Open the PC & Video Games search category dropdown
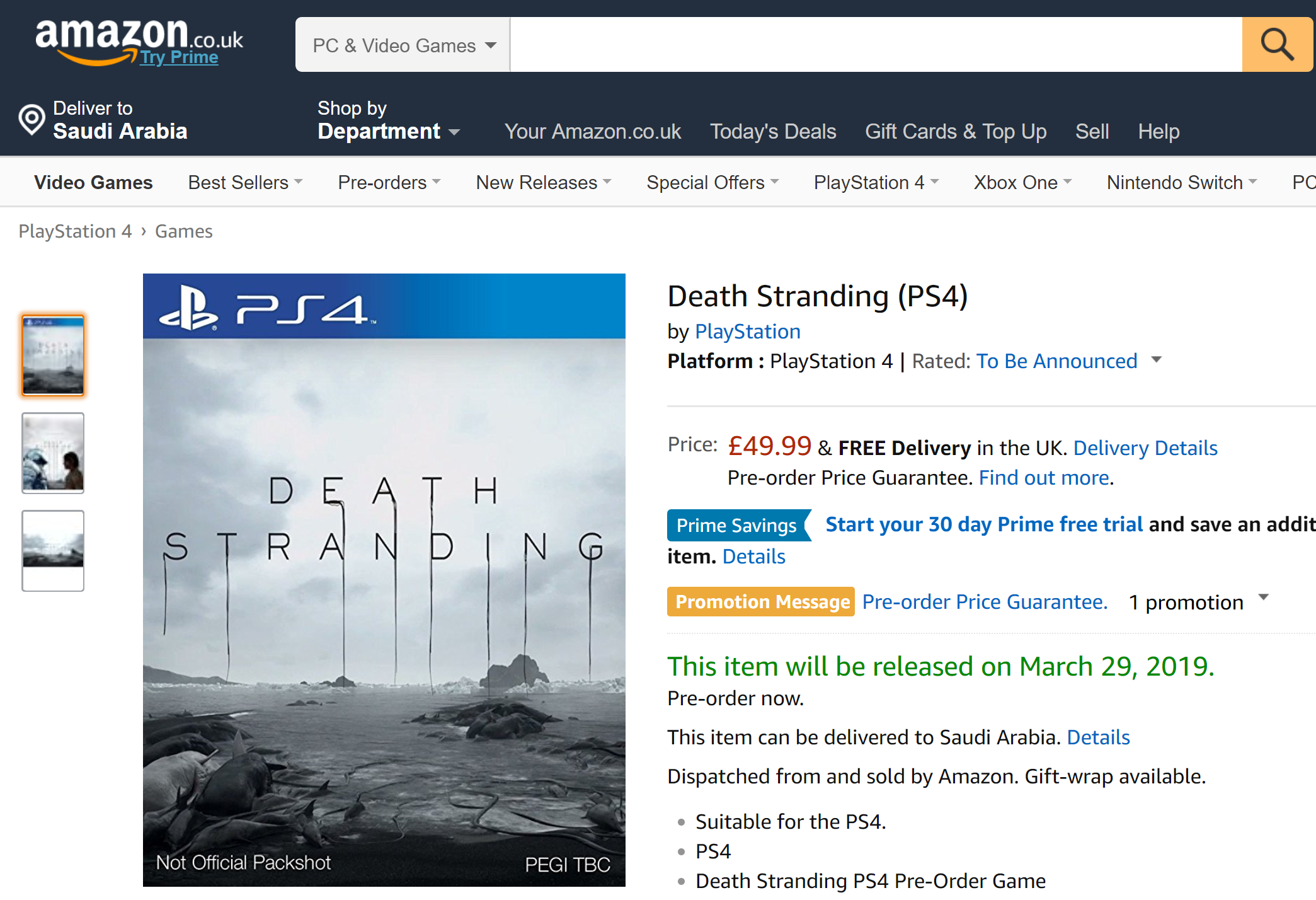Viewport: 1316px width, 900px height. (403, 45)
